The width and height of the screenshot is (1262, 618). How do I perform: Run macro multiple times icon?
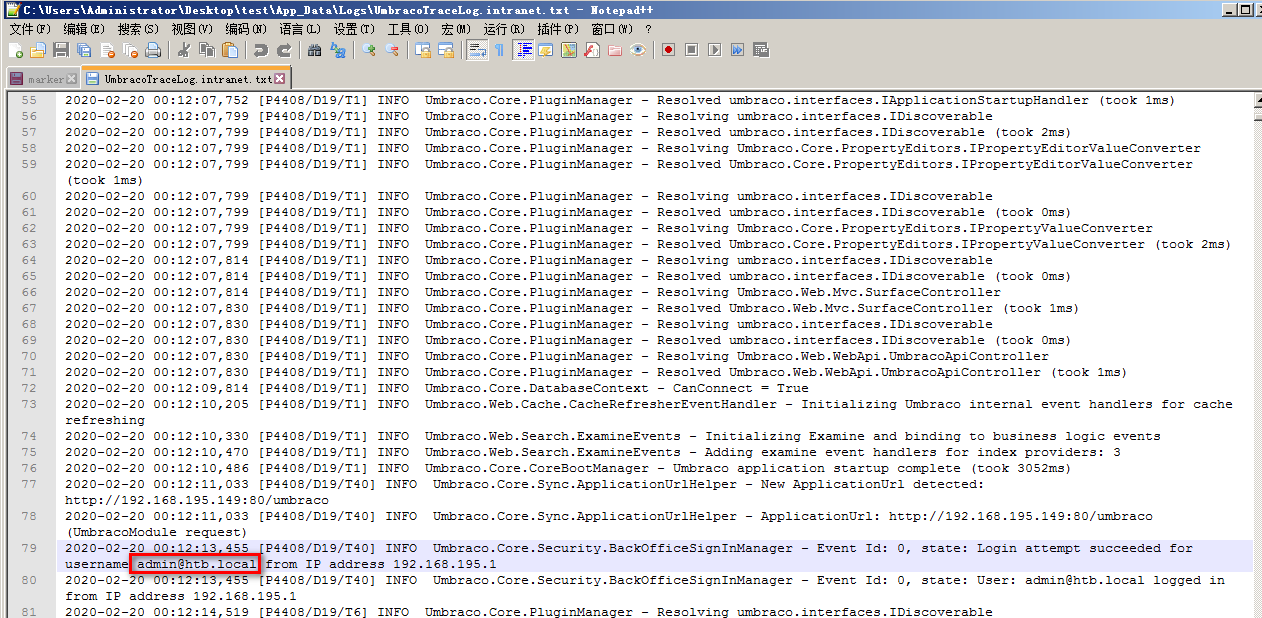(737, 50)
